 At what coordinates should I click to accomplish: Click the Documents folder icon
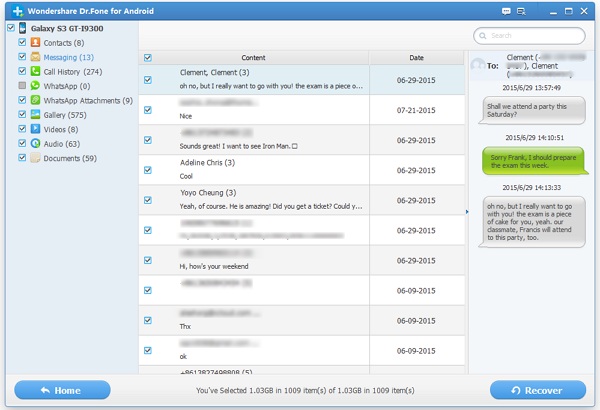pos(35,158)
